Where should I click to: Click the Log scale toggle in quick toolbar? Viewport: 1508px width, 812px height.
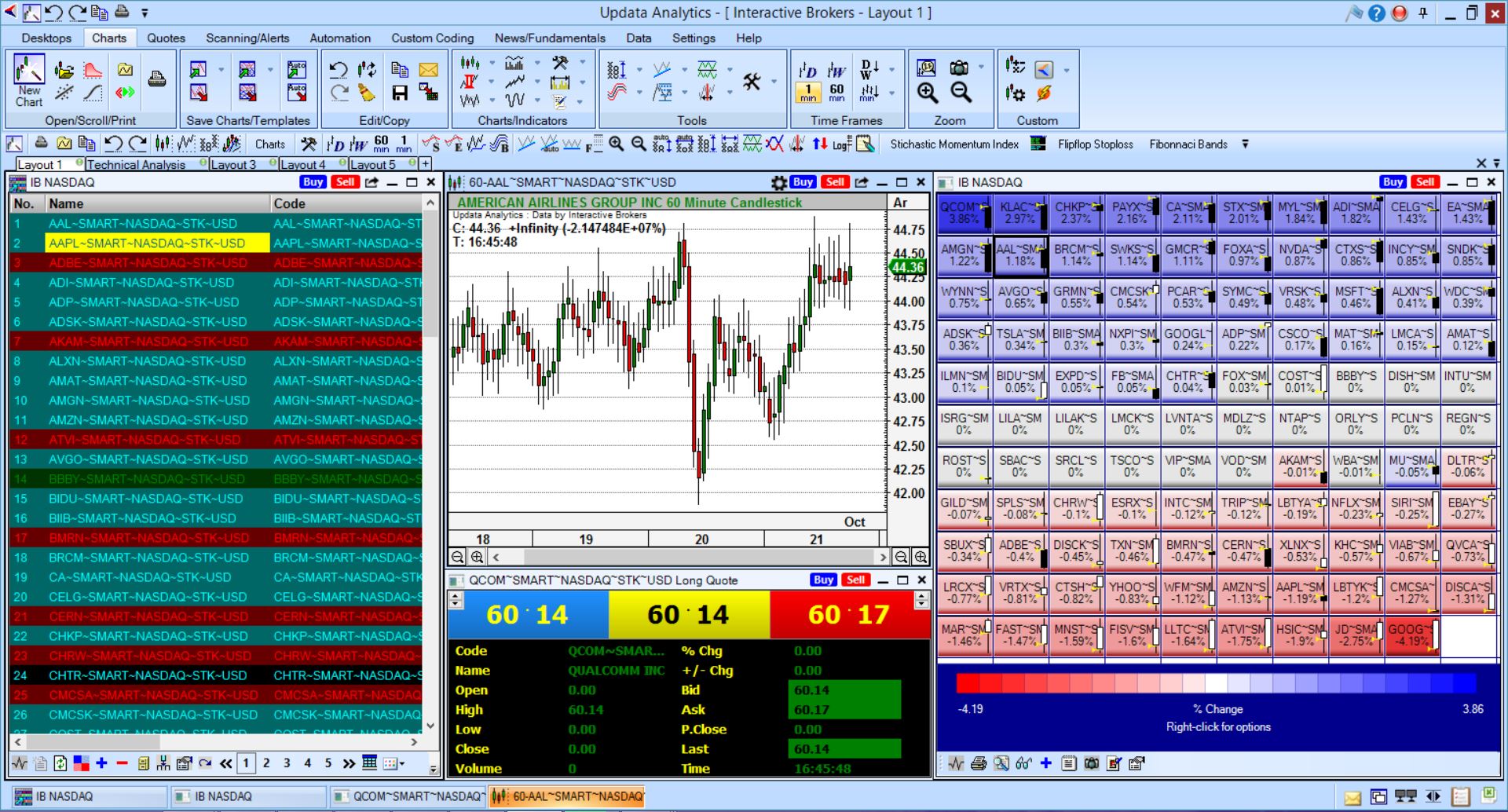[842, 144]
